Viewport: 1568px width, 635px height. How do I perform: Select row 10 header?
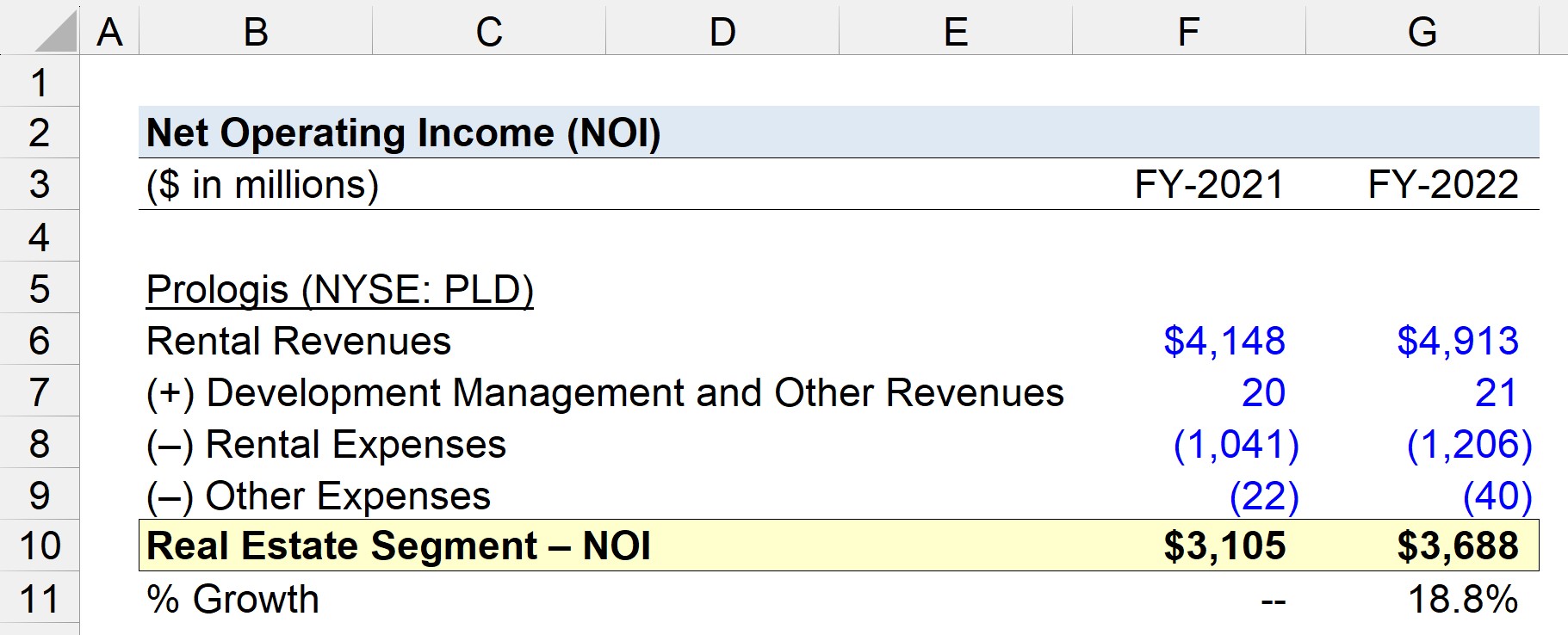40,546
